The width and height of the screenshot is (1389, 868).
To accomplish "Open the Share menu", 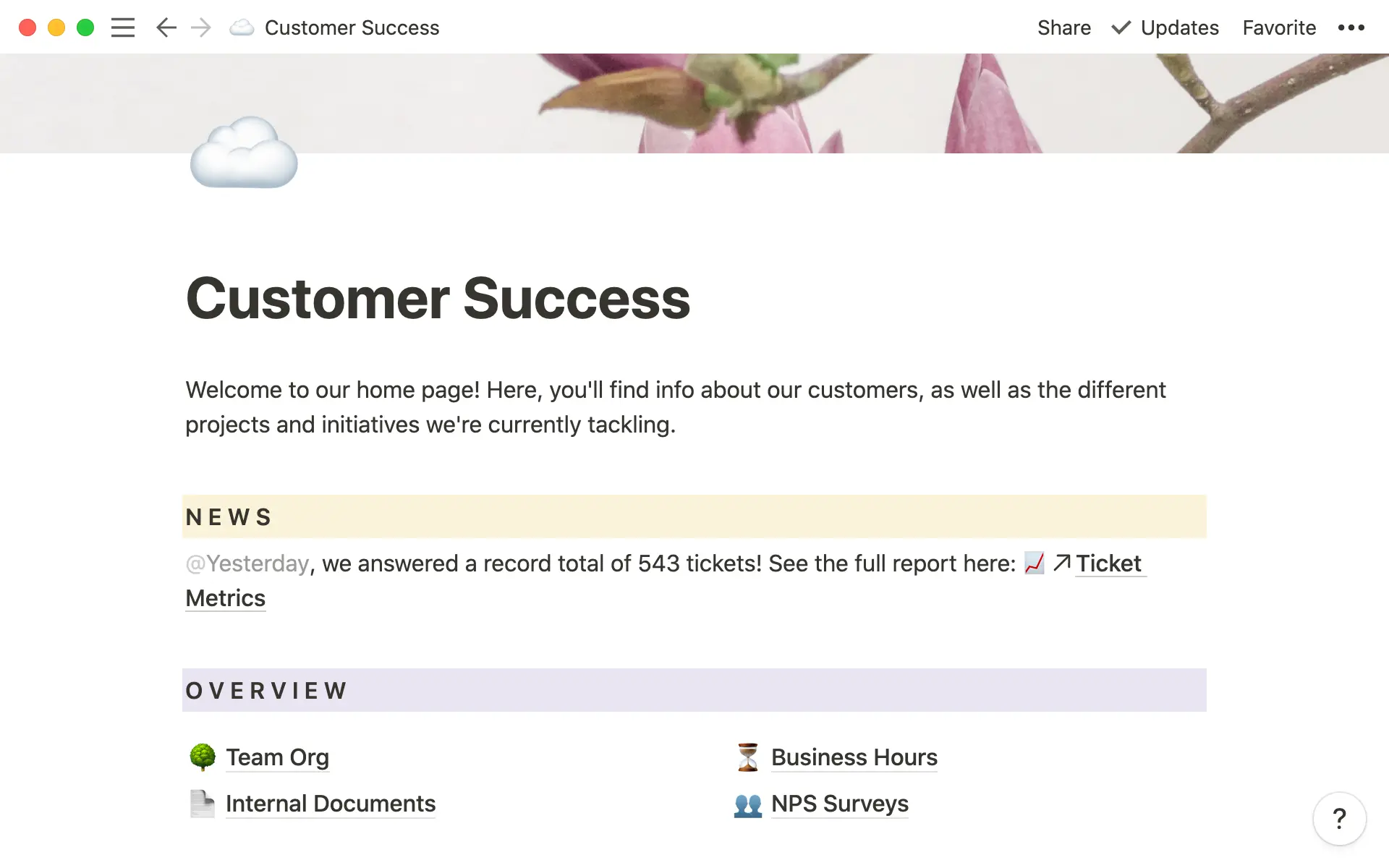I will click(x=1063, y=27).
